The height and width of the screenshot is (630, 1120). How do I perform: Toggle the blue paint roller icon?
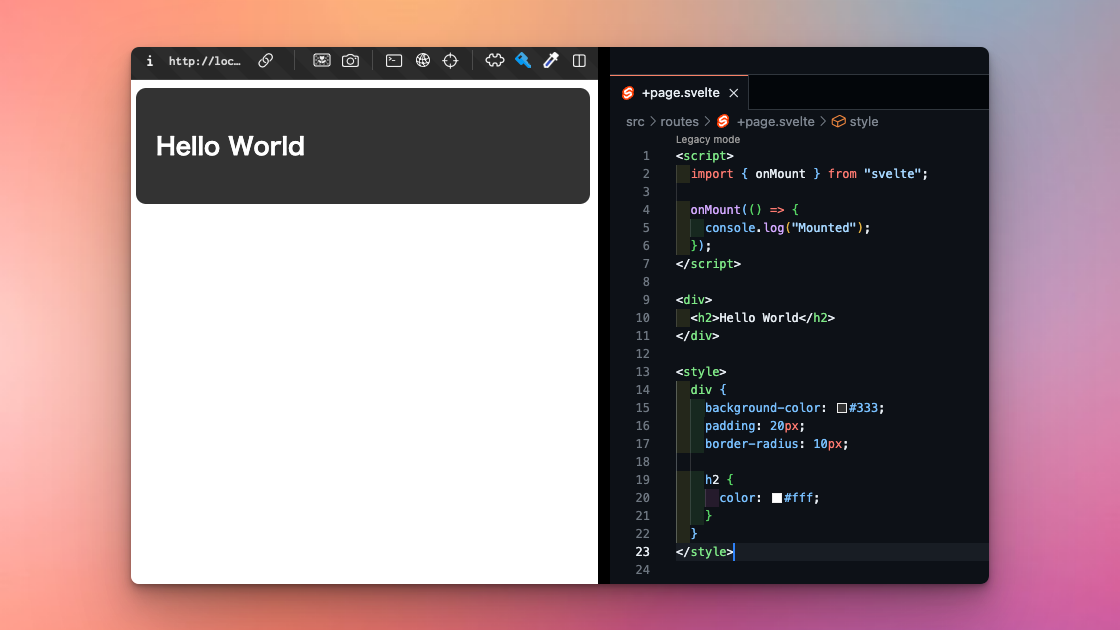523,61
